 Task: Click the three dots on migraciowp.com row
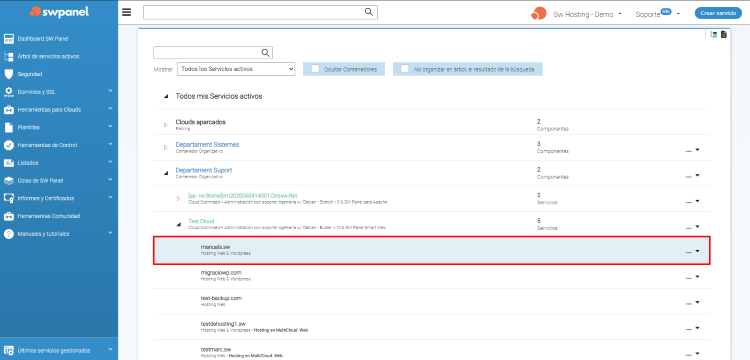pos(688,278)
